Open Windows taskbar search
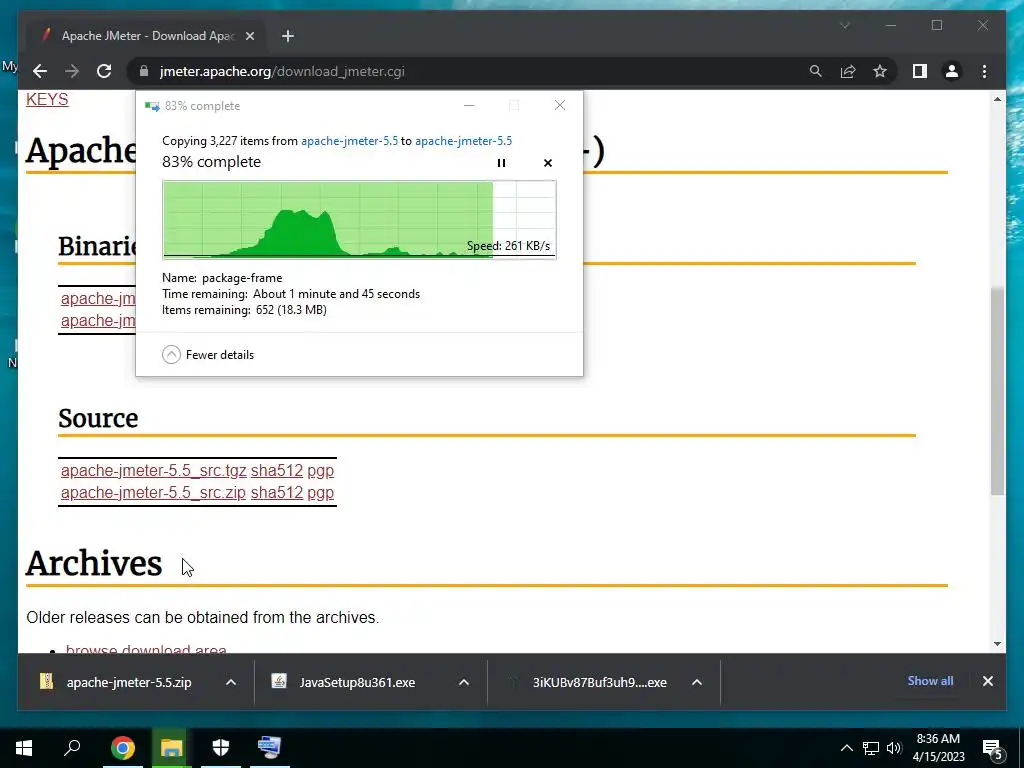 (x=72, y=748)
